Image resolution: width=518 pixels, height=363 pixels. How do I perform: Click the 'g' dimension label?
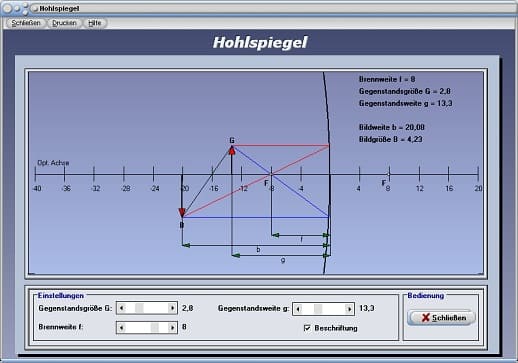283,260
